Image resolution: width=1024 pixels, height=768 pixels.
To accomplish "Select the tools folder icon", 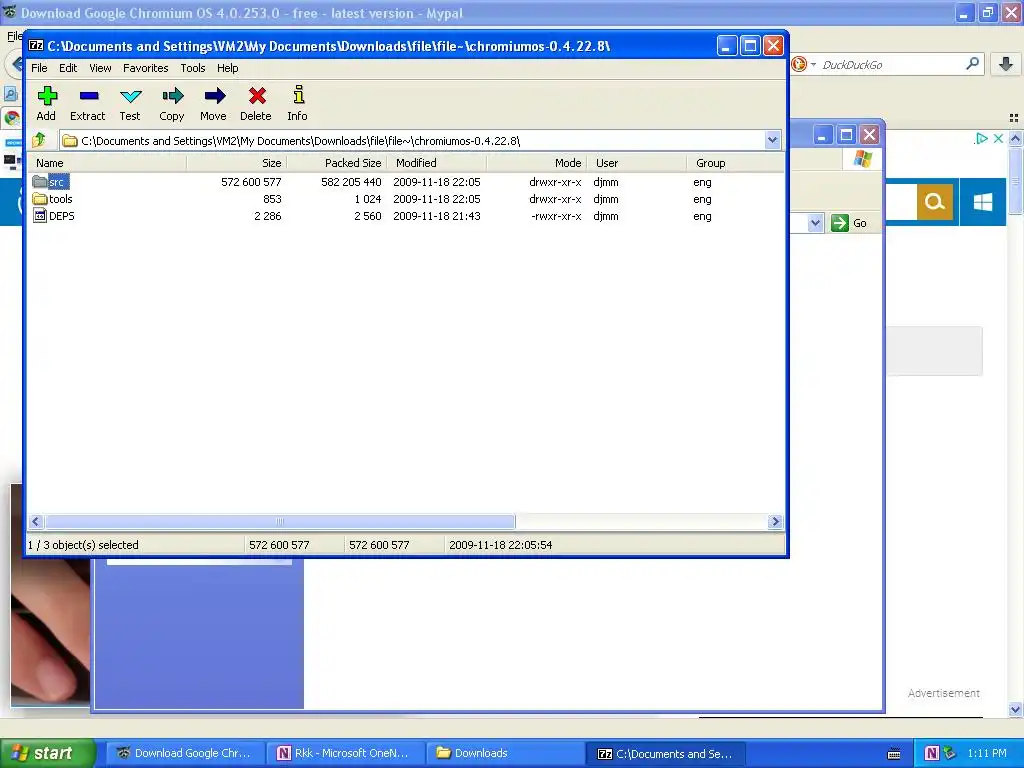I will [40, 199].
